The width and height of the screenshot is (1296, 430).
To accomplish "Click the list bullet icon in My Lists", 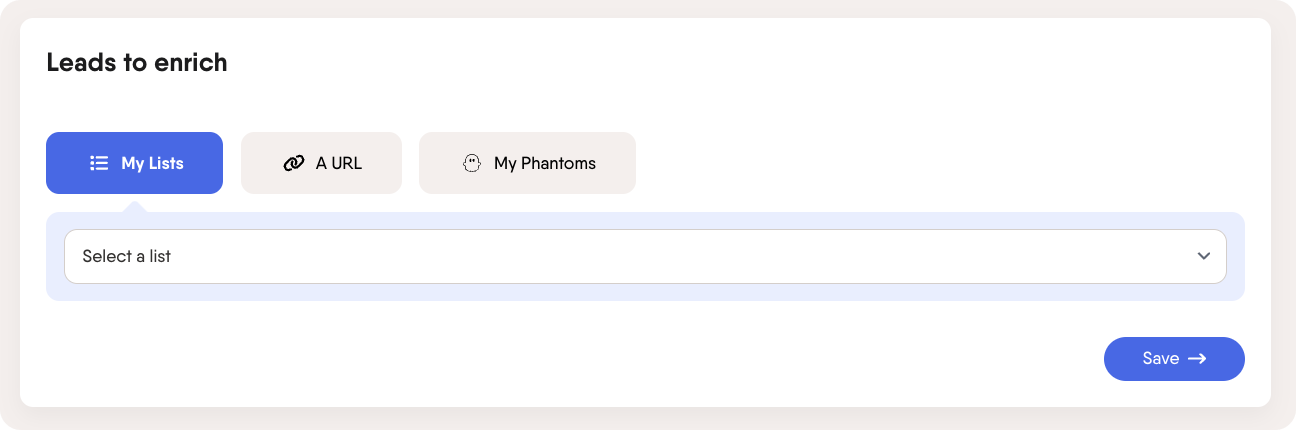I will point(98,163).
